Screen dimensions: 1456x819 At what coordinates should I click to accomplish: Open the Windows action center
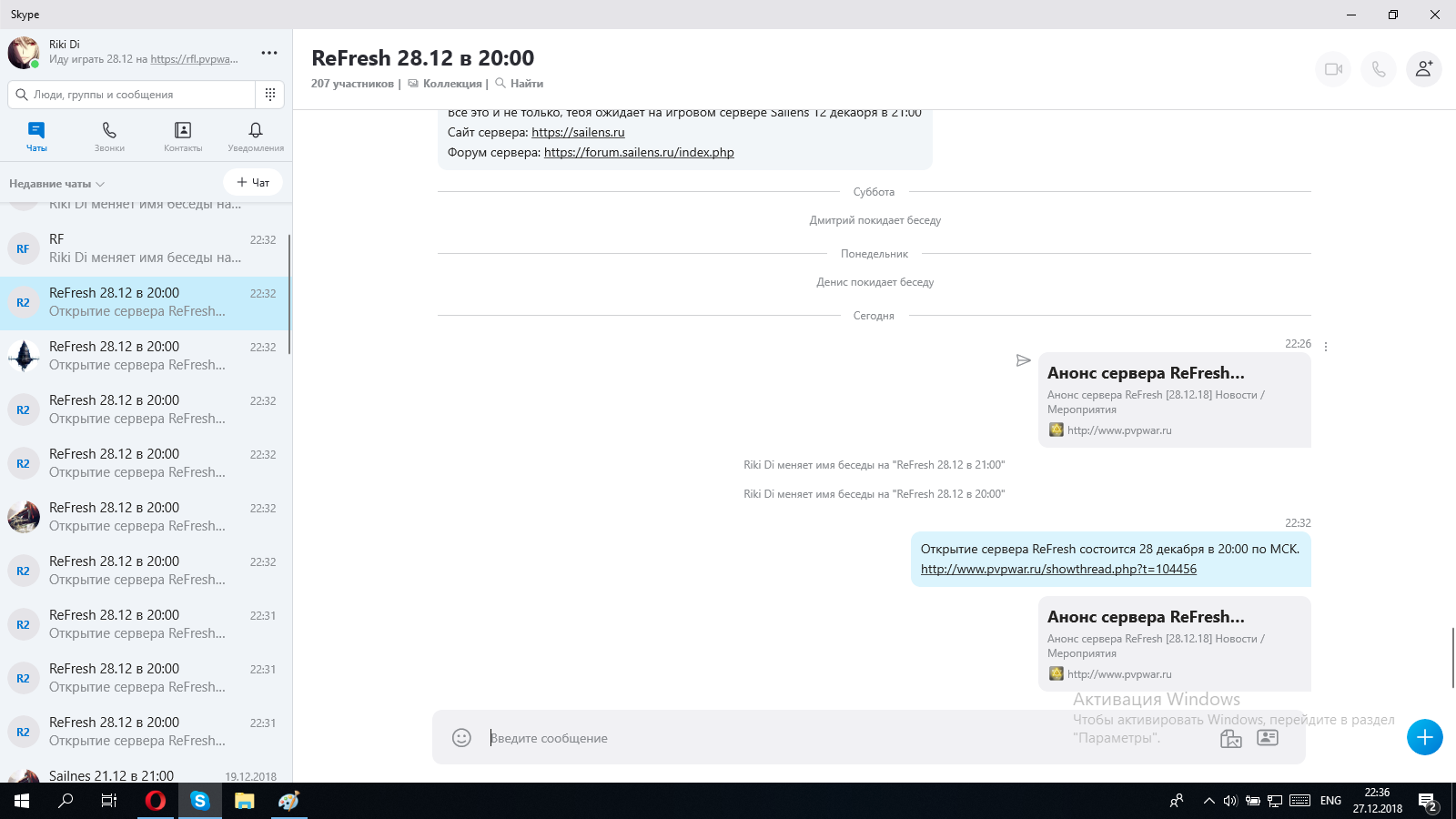(x=1428, y=802)
